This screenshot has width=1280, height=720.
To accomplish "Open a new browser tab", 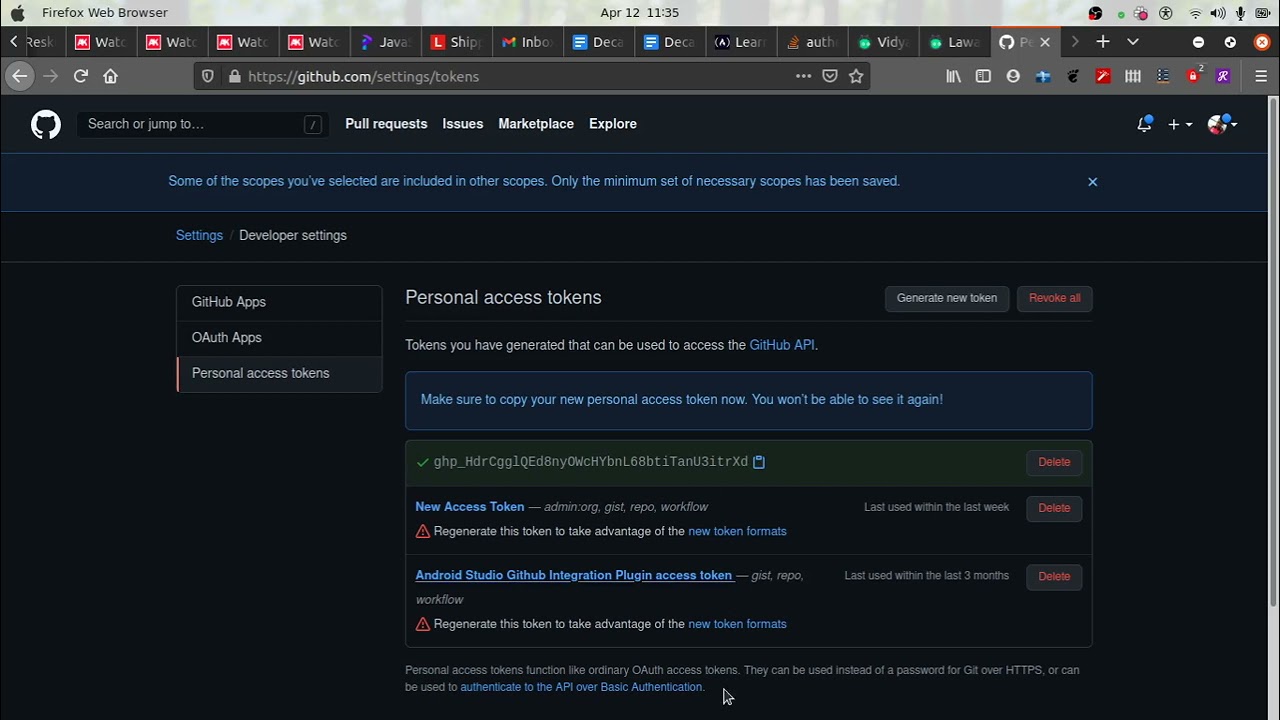I will click(x=1103, y=42).
